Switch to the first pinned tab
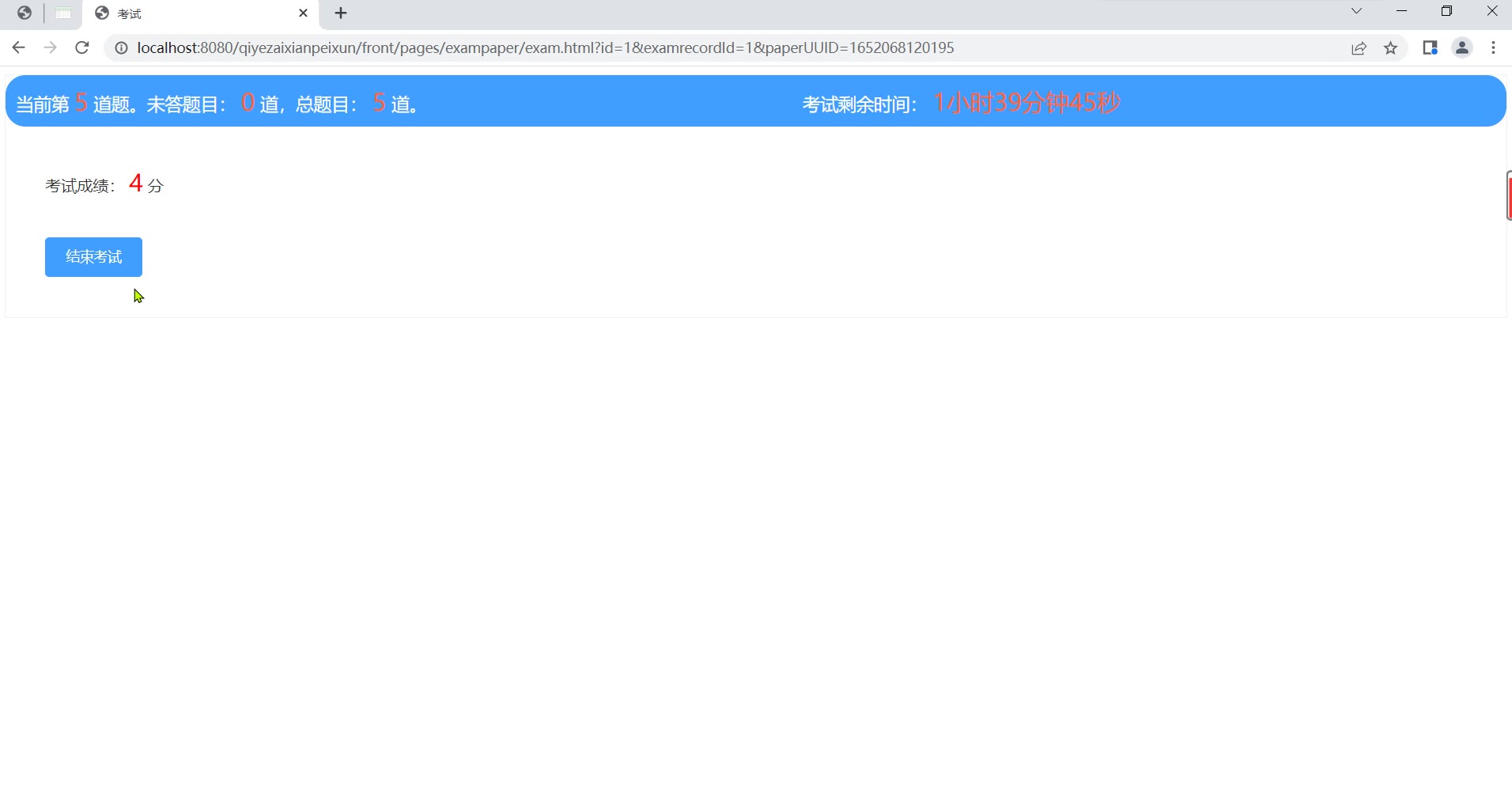Screen dimensions: 1512x807 tap(25, 13)
